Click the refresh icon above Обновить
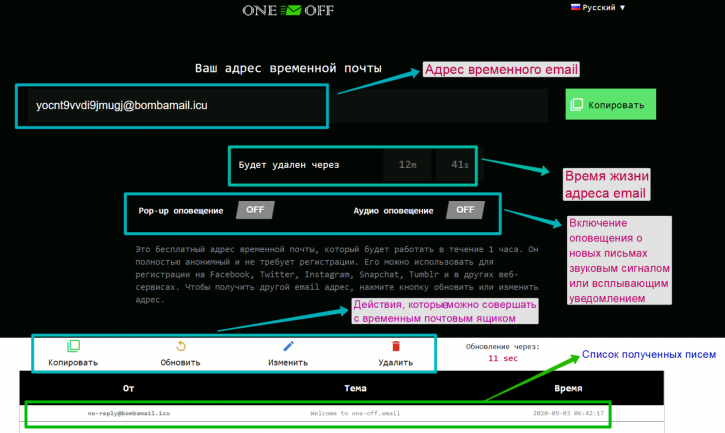 tap(180, 346)
